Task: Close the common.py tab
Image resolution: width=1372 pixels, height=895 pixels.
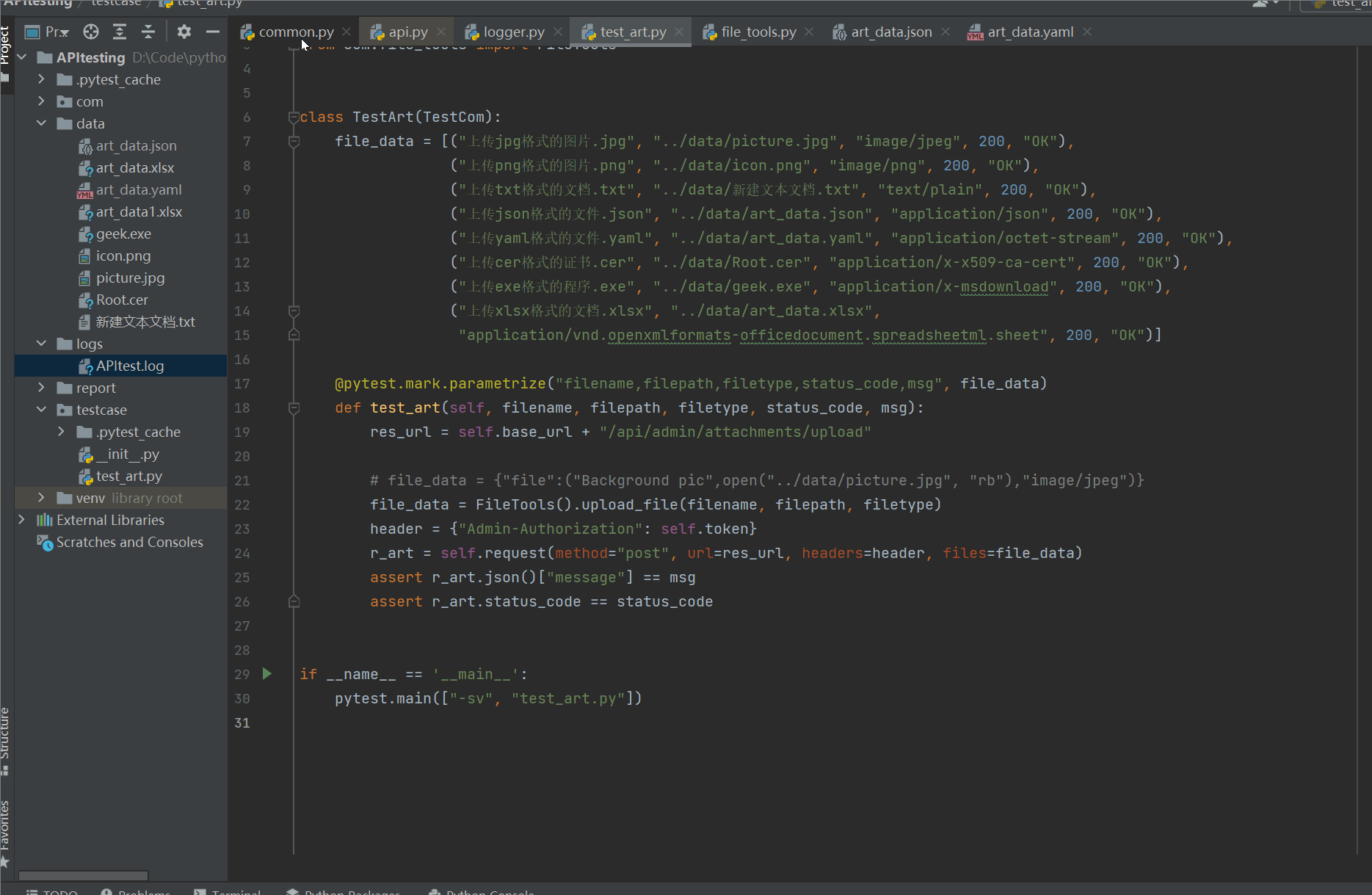Action: tap(346, 32)
